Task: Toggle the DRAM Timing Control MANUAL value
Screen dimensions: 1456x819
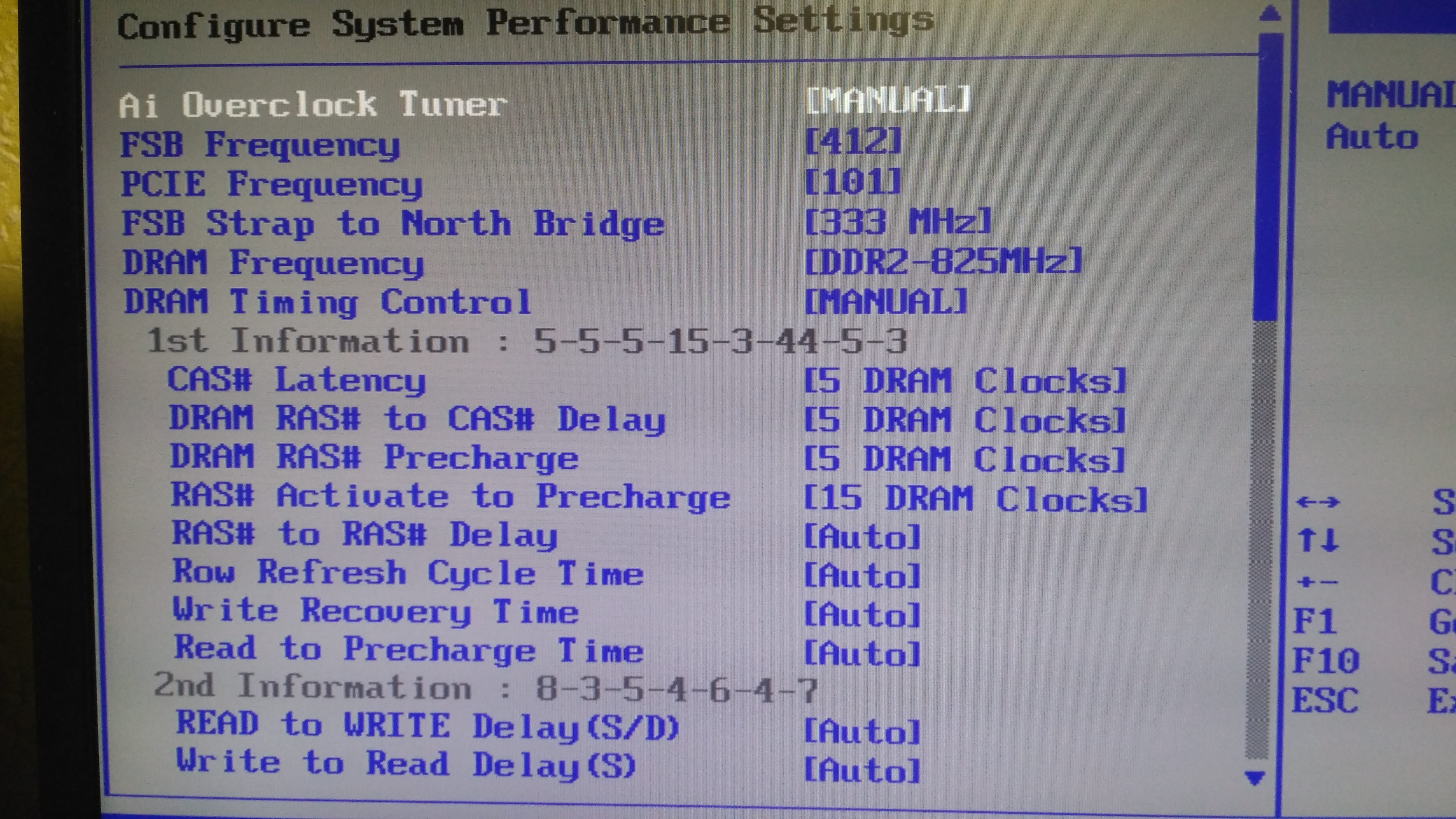Action: (x=886, y=301)
